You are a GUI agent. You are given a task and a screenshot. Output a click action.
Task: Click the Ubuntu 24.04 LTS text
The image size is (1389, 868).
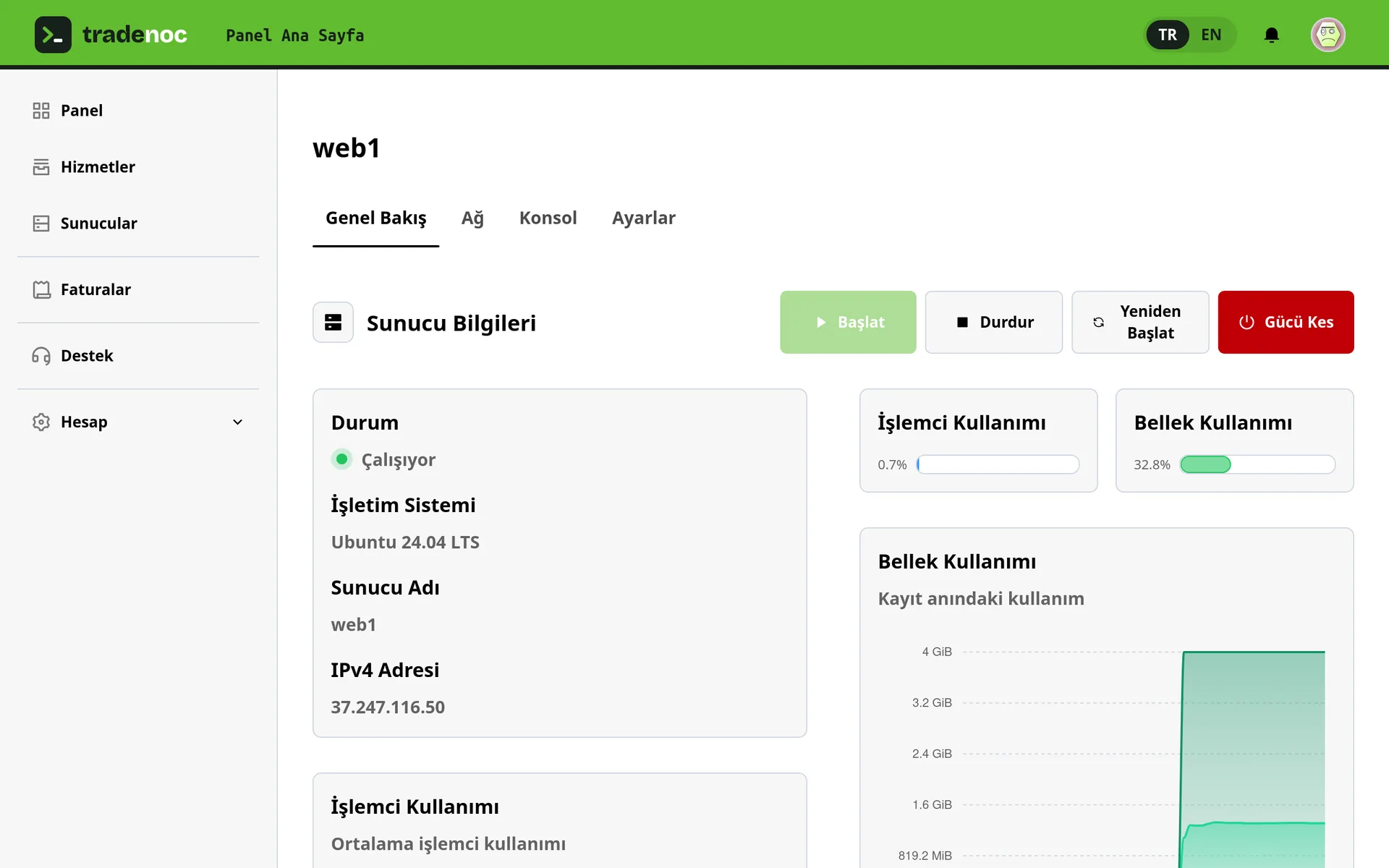(405, 542)
